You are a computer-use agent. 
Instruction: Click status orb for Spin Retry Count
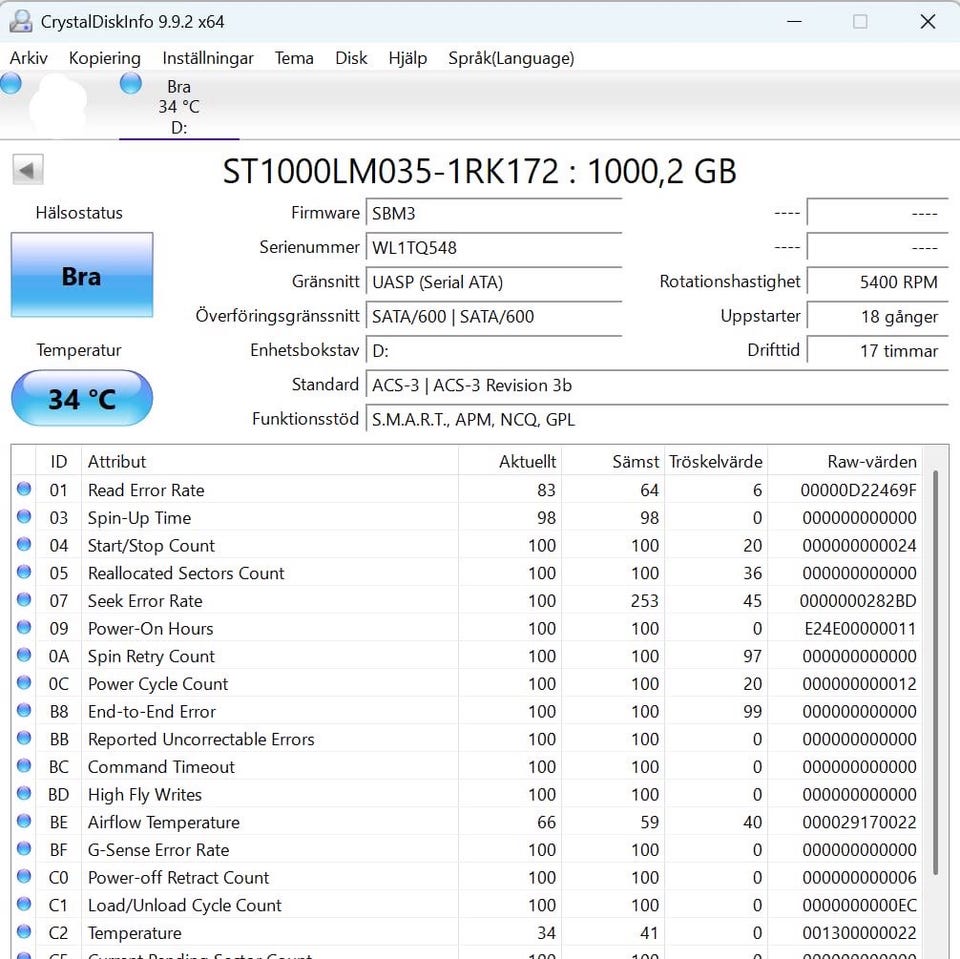click(24, 655)
